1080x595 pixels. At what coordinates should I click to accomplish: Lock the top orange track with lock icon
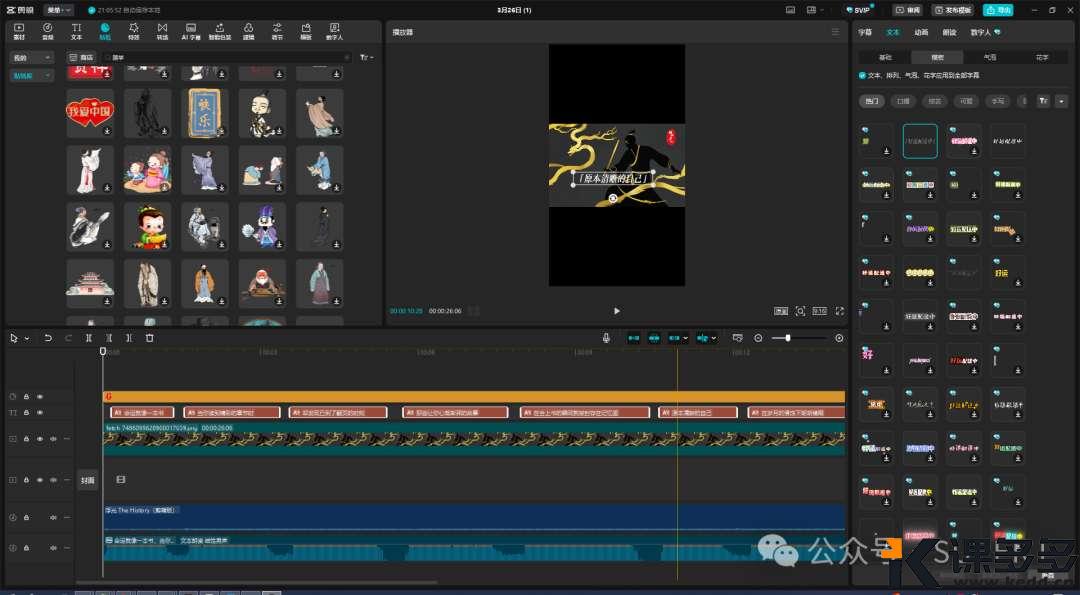pos(26,397)
